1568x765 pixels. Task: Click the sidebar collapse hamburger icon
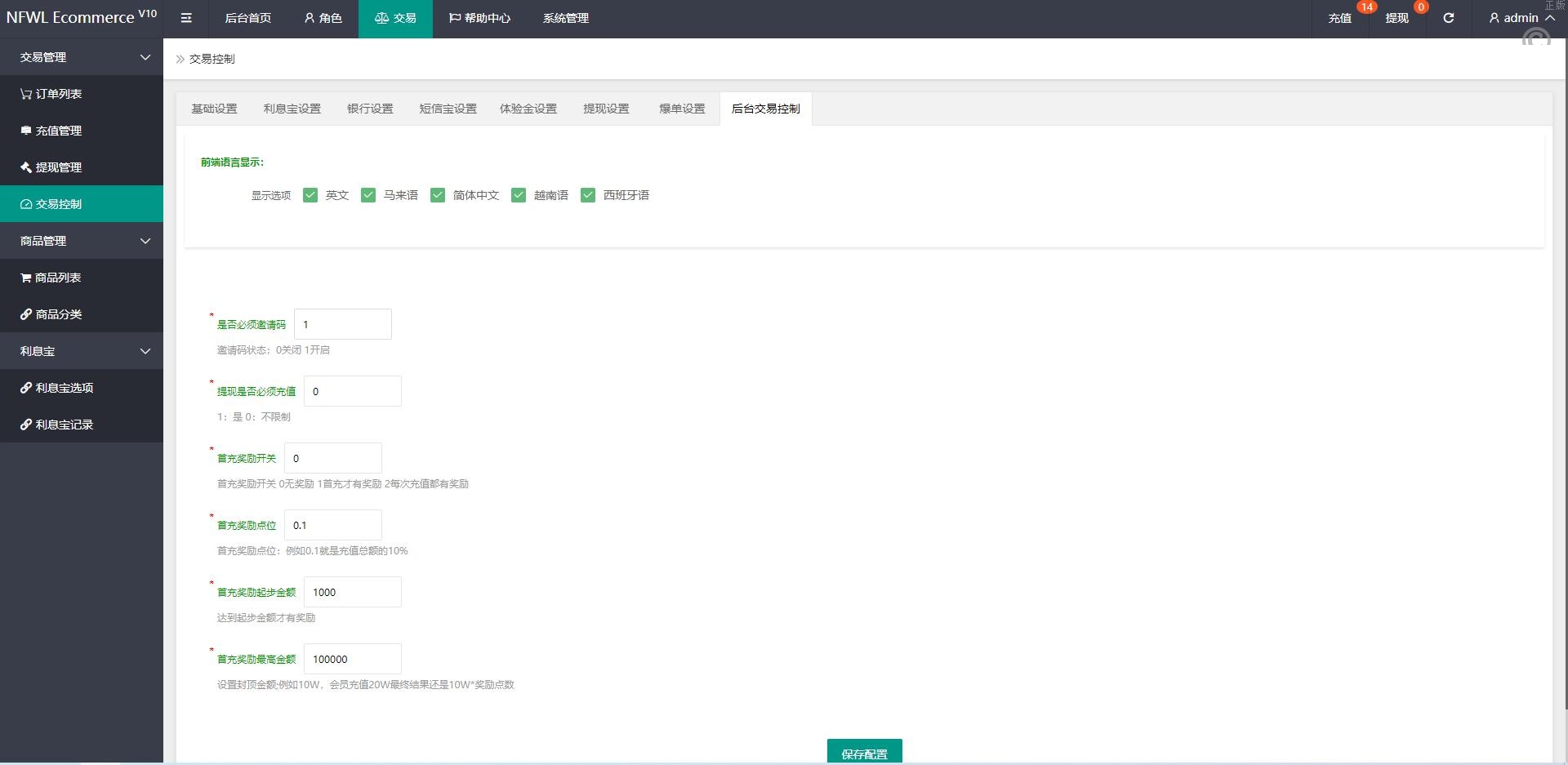(186, 18)
